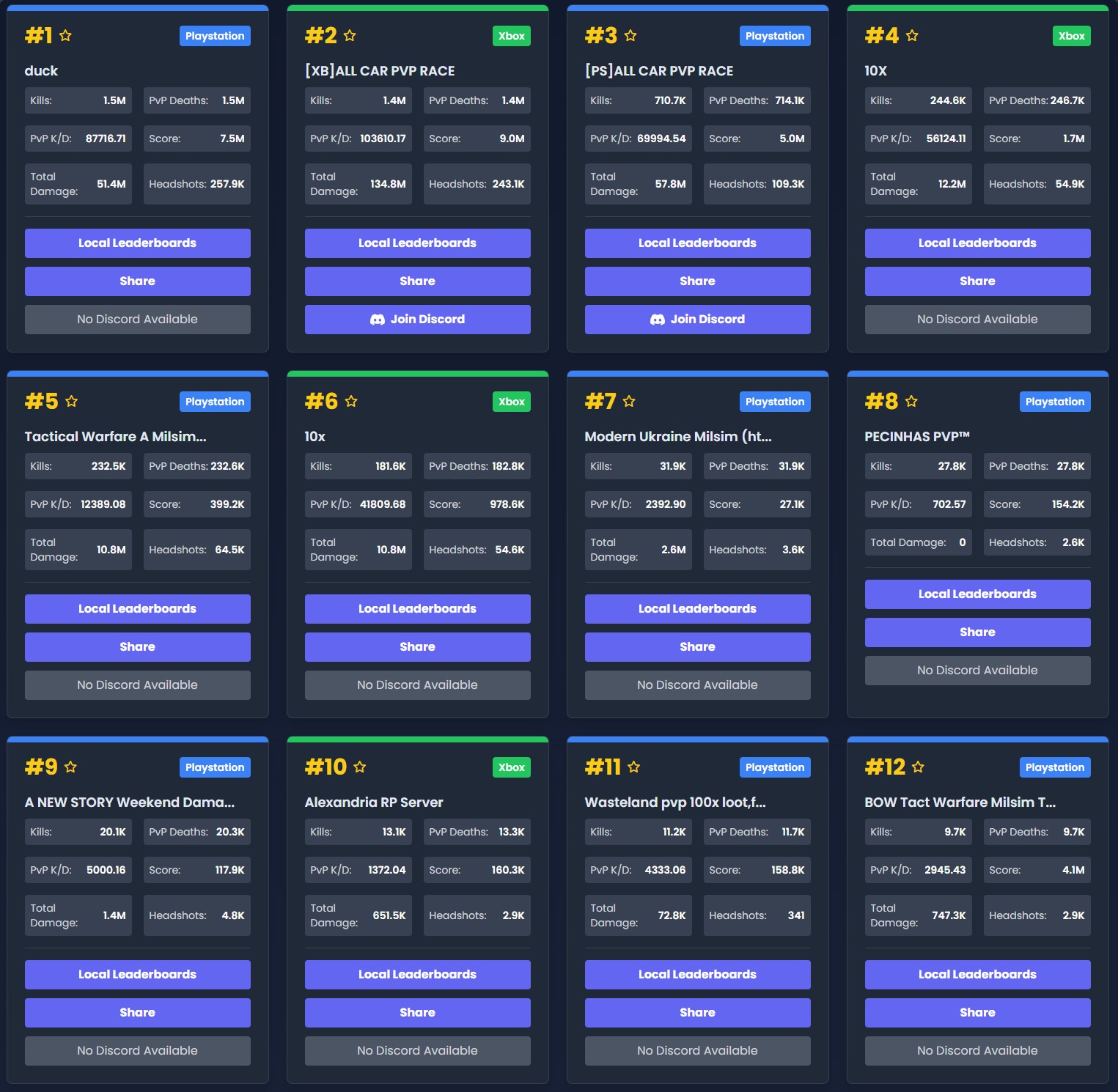View Local Leaderboards of [PS]ALL CAR PVP RACE
1118x1092 pixels.
pos(698,243)
